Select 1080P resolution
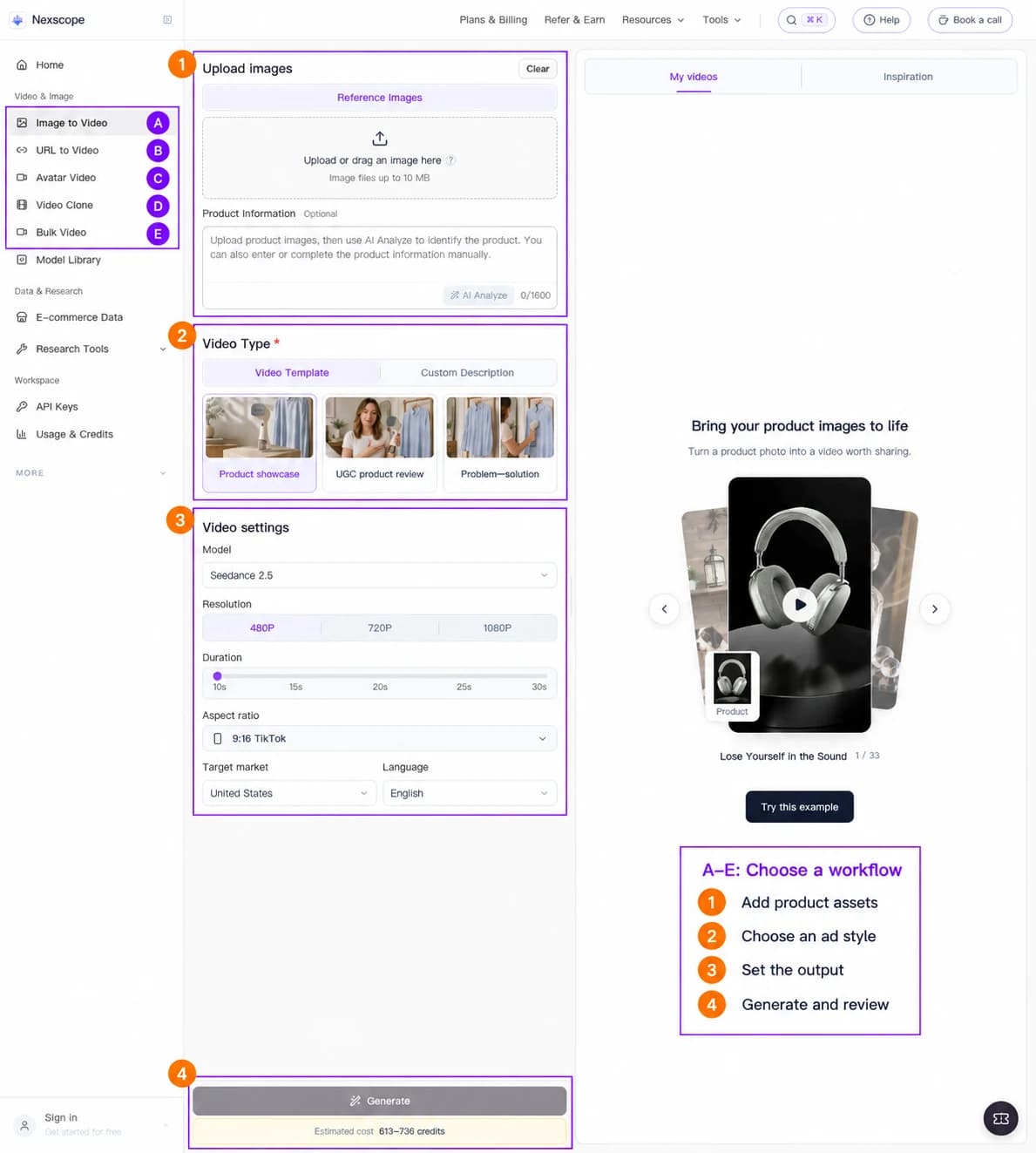The height and width of the screenshot is (1153, 1036). point(498,628)
